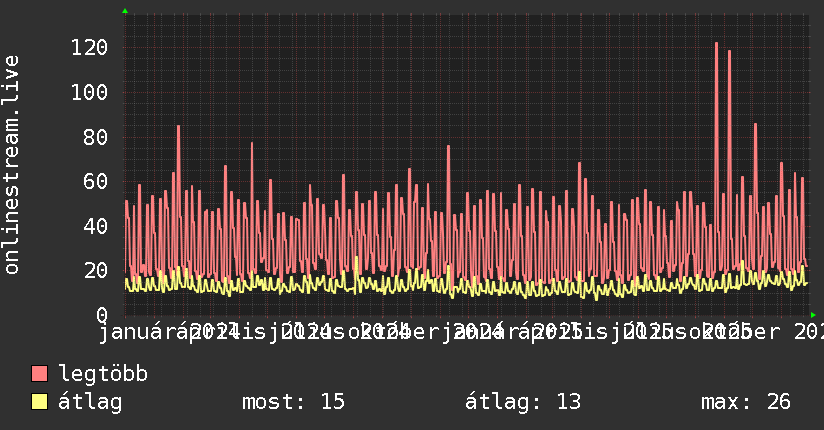Select the átlag legend label next to yellow swatch
This screenshot has width=824, height=430.
tap(90, 402)
